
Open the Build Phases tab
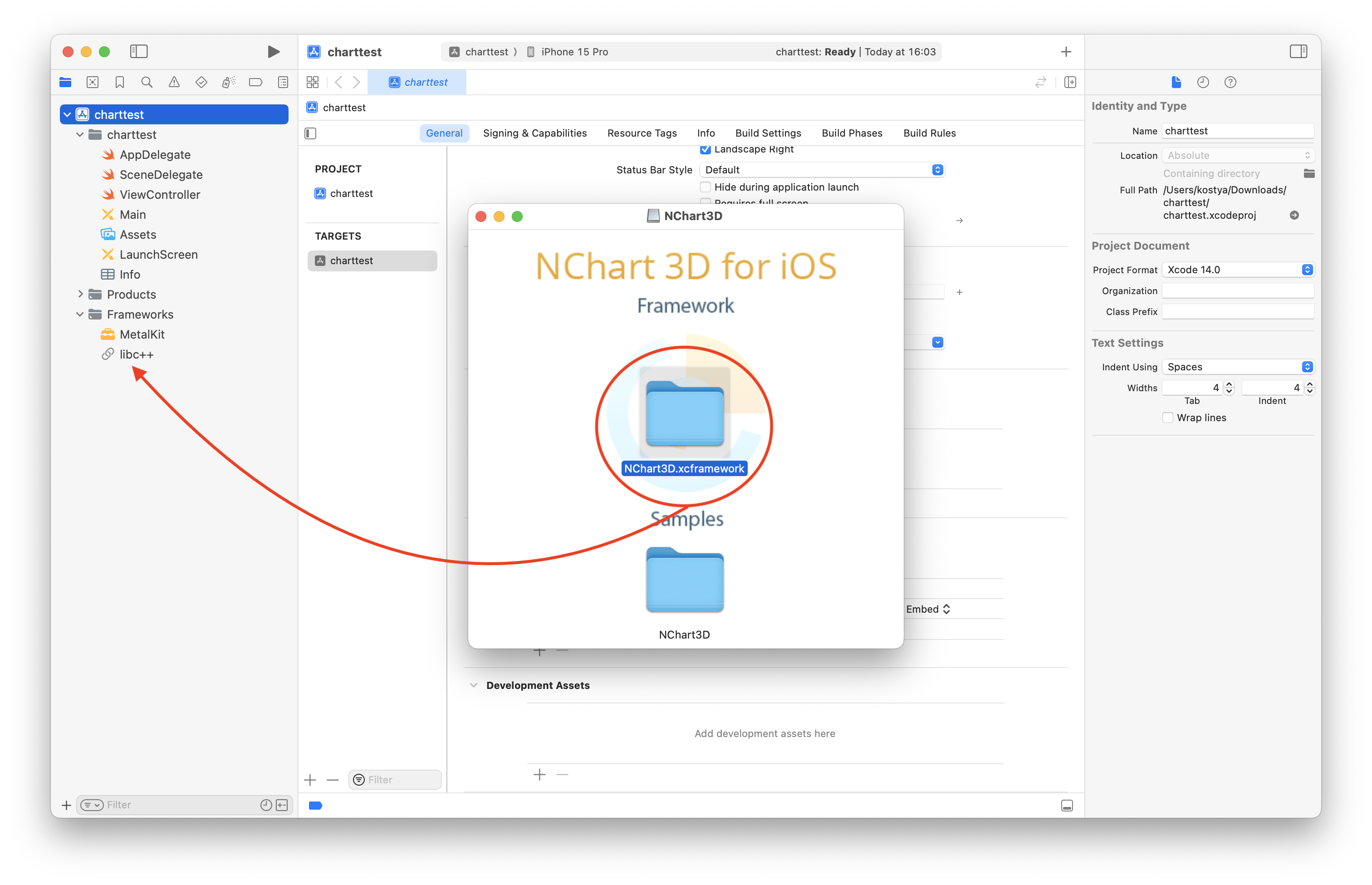coord(852,133)
